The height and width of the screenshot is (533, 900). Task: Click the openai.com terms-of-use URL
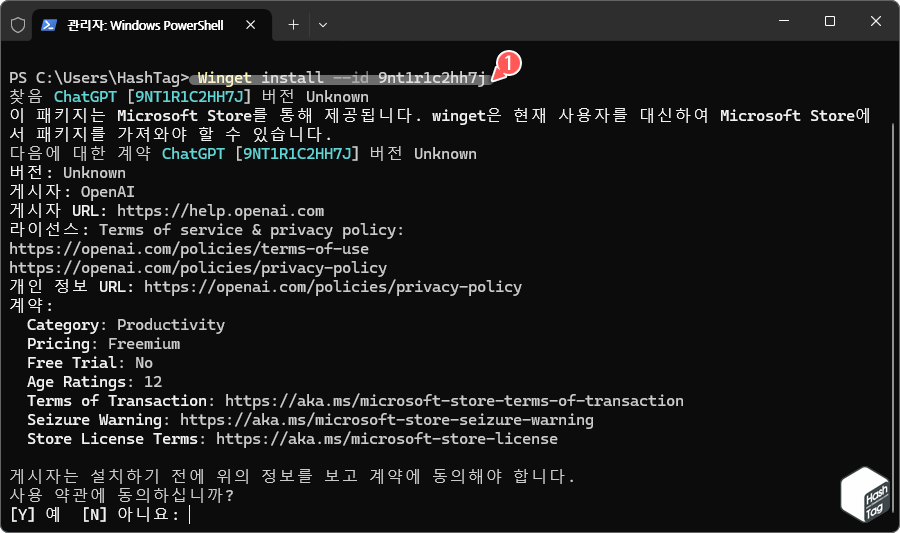[189, 248]
